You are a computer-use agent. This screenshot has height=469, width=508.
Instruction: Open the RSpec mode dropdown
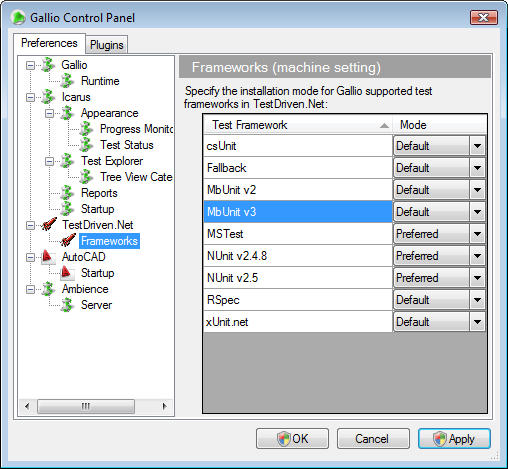coord(477,300)
